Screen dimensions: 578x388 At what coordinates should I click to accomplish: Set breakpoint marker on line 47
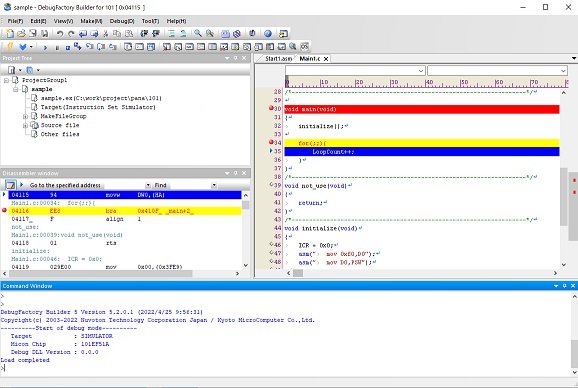click(271, 252)
